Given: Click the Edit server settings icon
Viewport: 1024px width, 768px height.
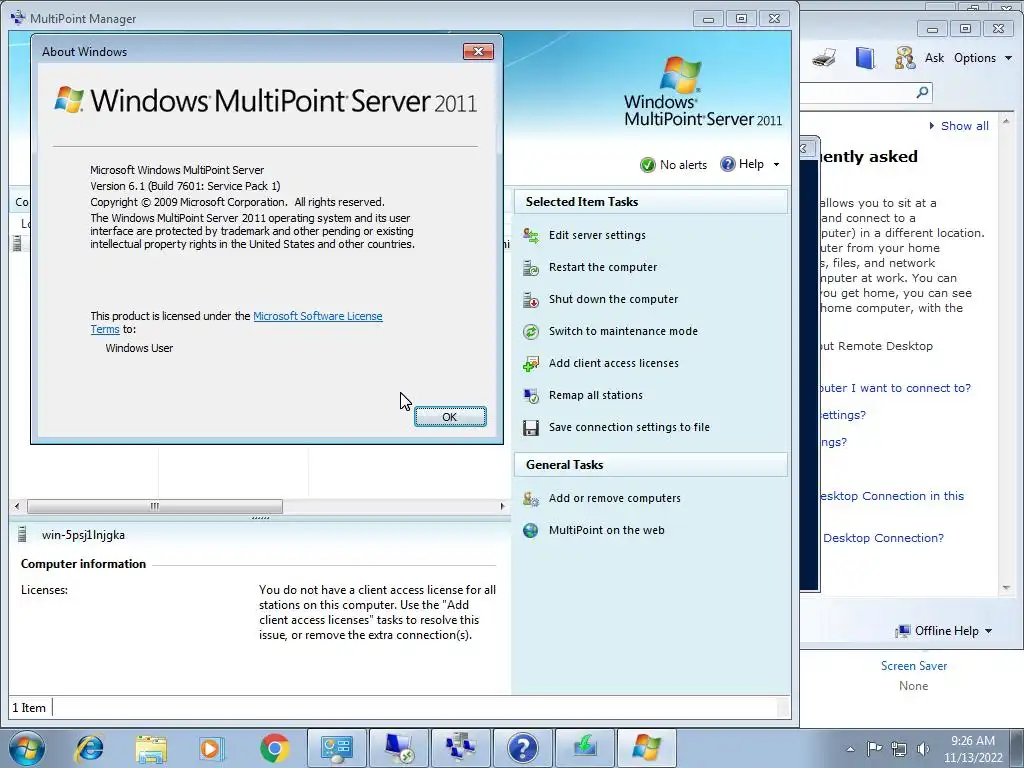Looking at the screenshot, I should [x=531, y=236].
